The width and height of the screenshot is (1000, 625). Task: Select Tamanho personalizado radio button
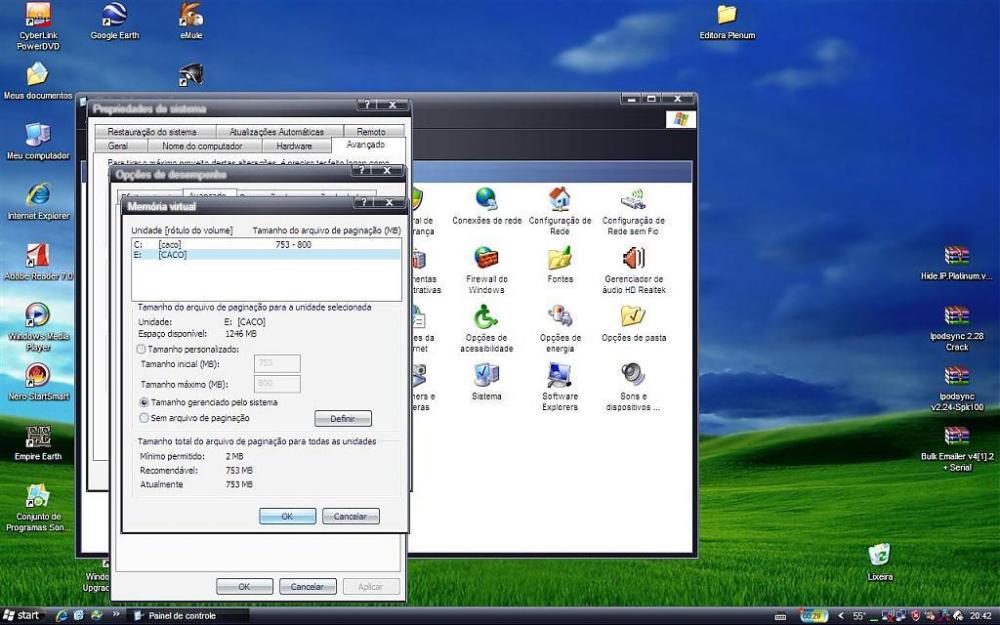tap(142, 349)
